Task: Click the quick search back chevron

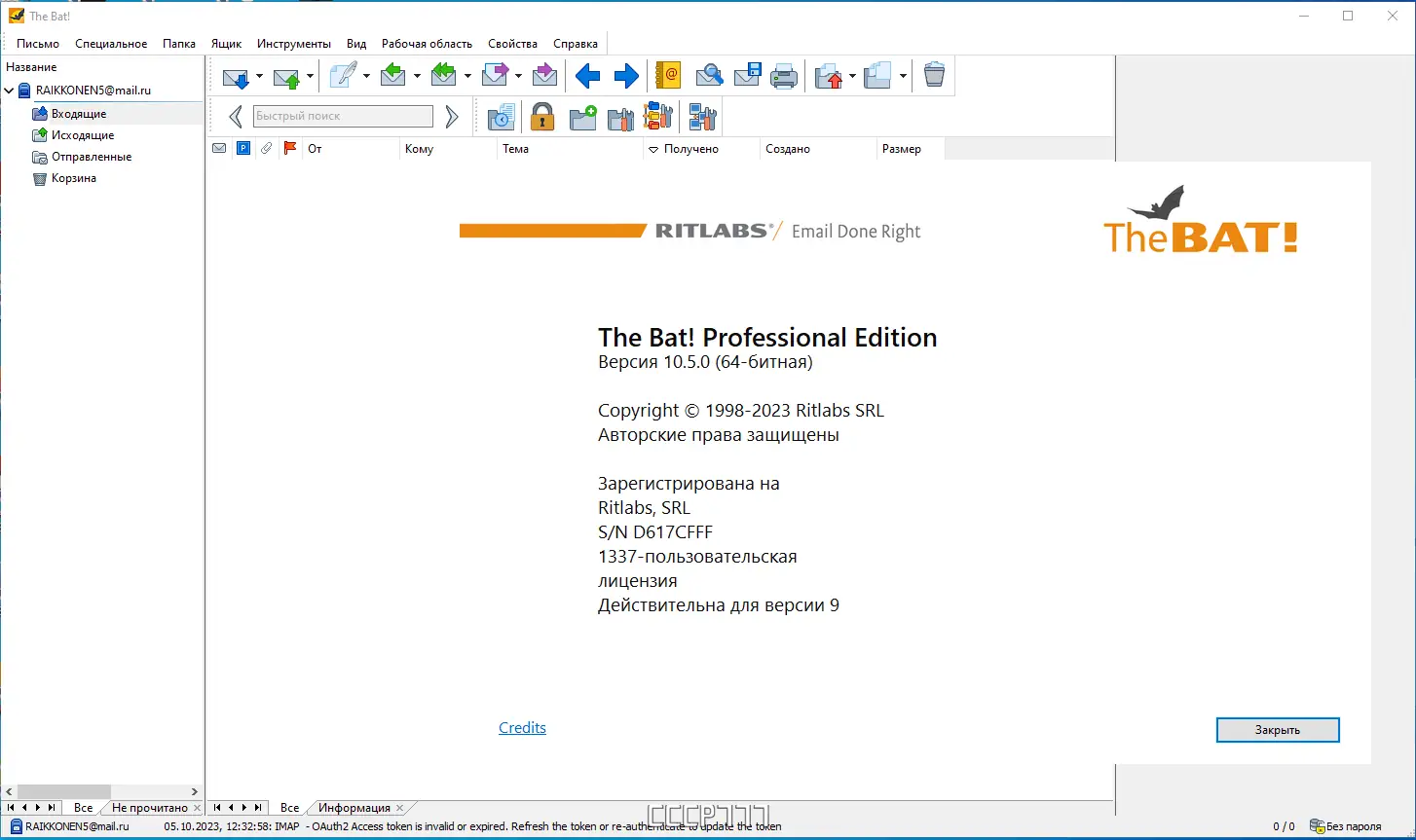Action: point(236,117)
